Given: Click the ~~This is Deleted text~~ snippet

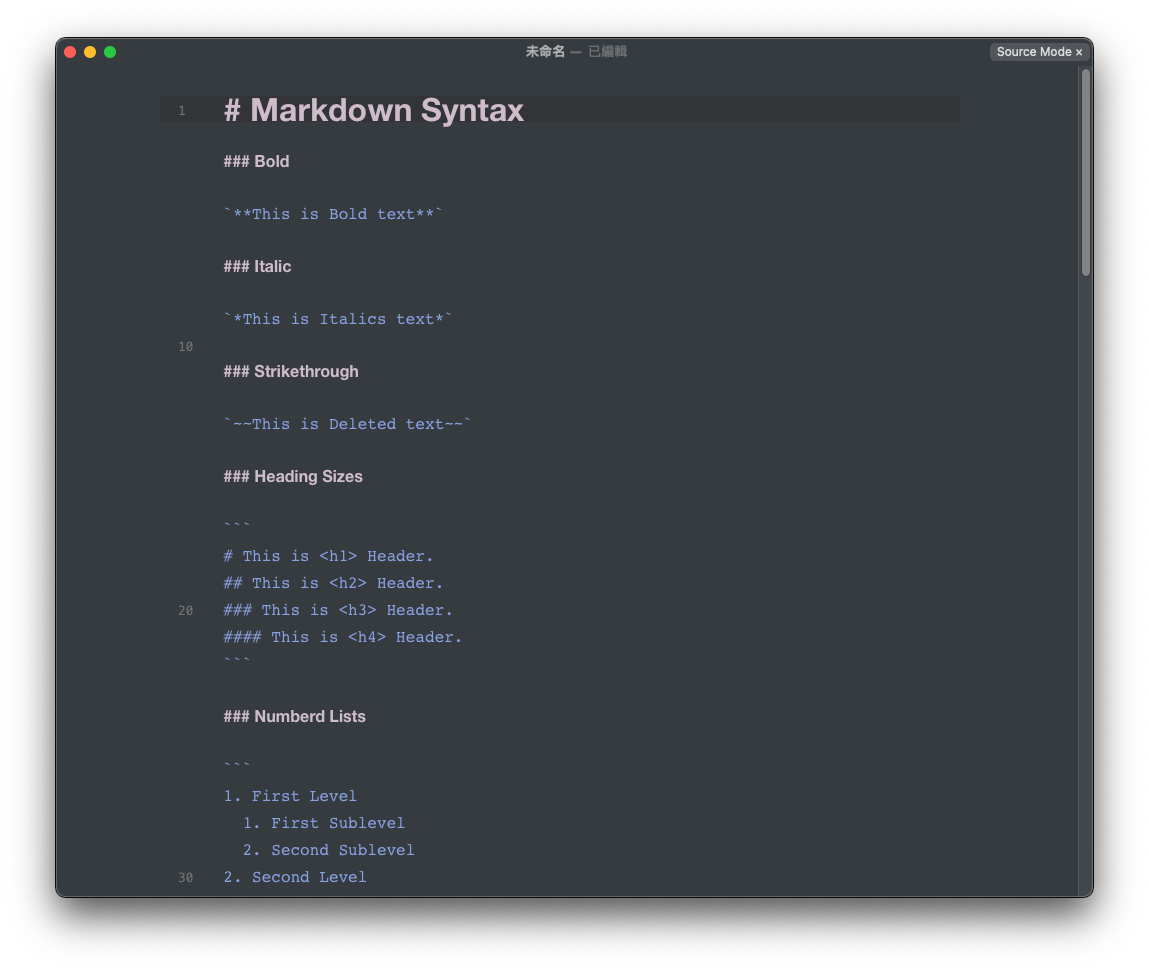Looking at the screenshot, I should point(348,423).
